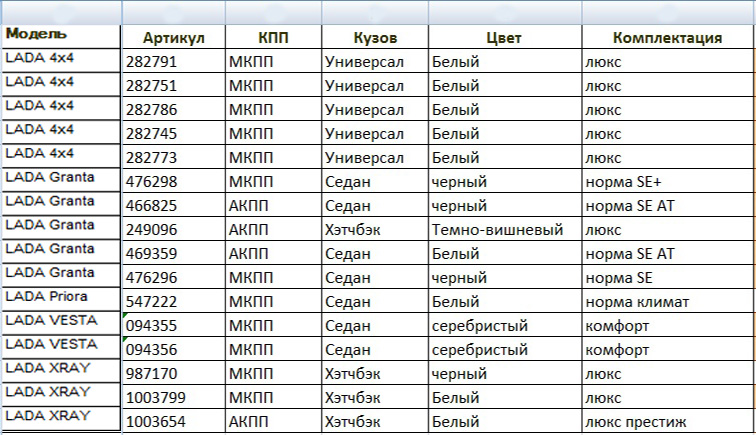
Task: Click Белый cell in row 1003799
Action: tap(505, 397)
